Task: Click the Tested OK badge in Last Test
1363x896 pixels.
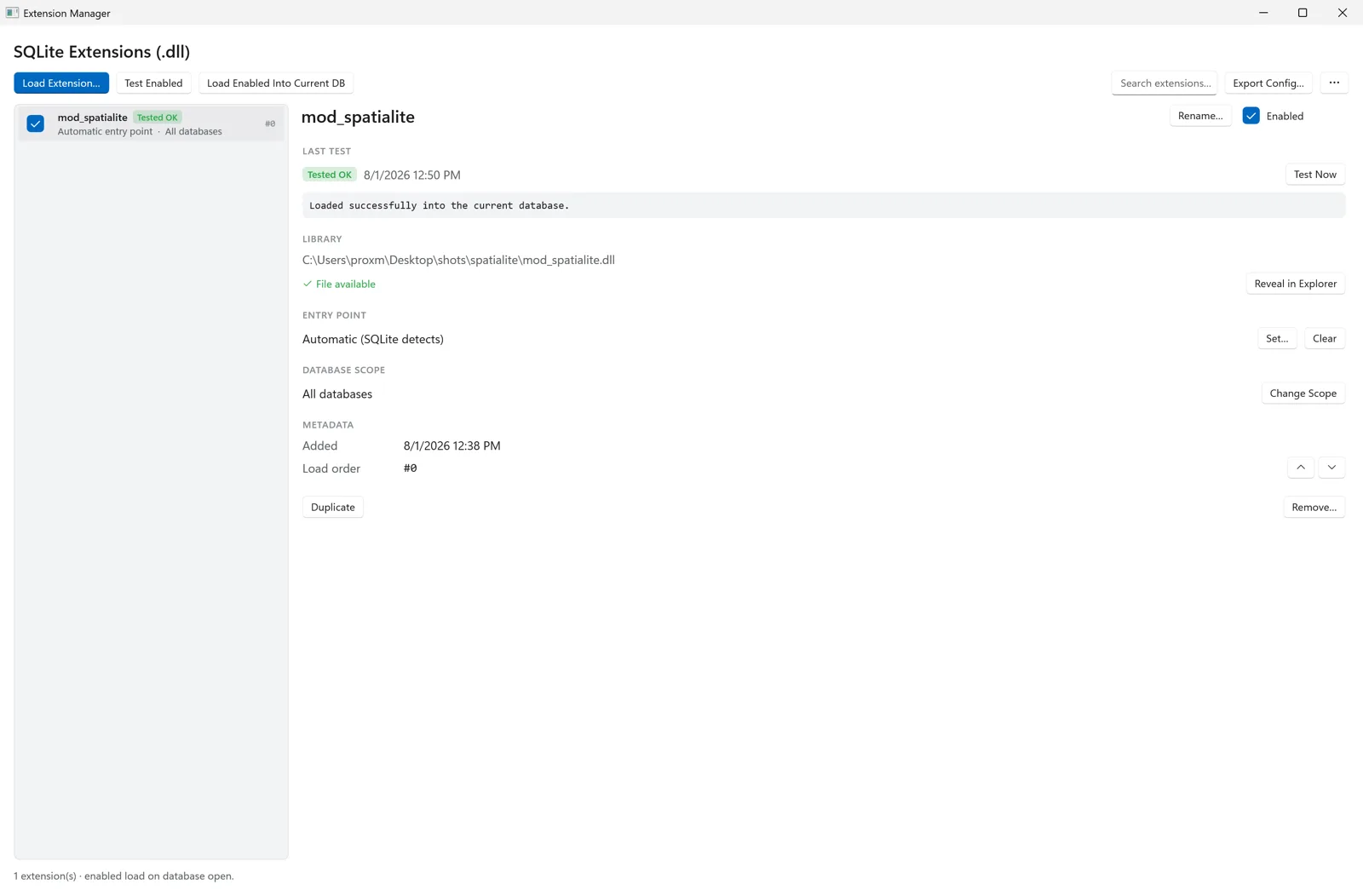Action: point(330,175)
